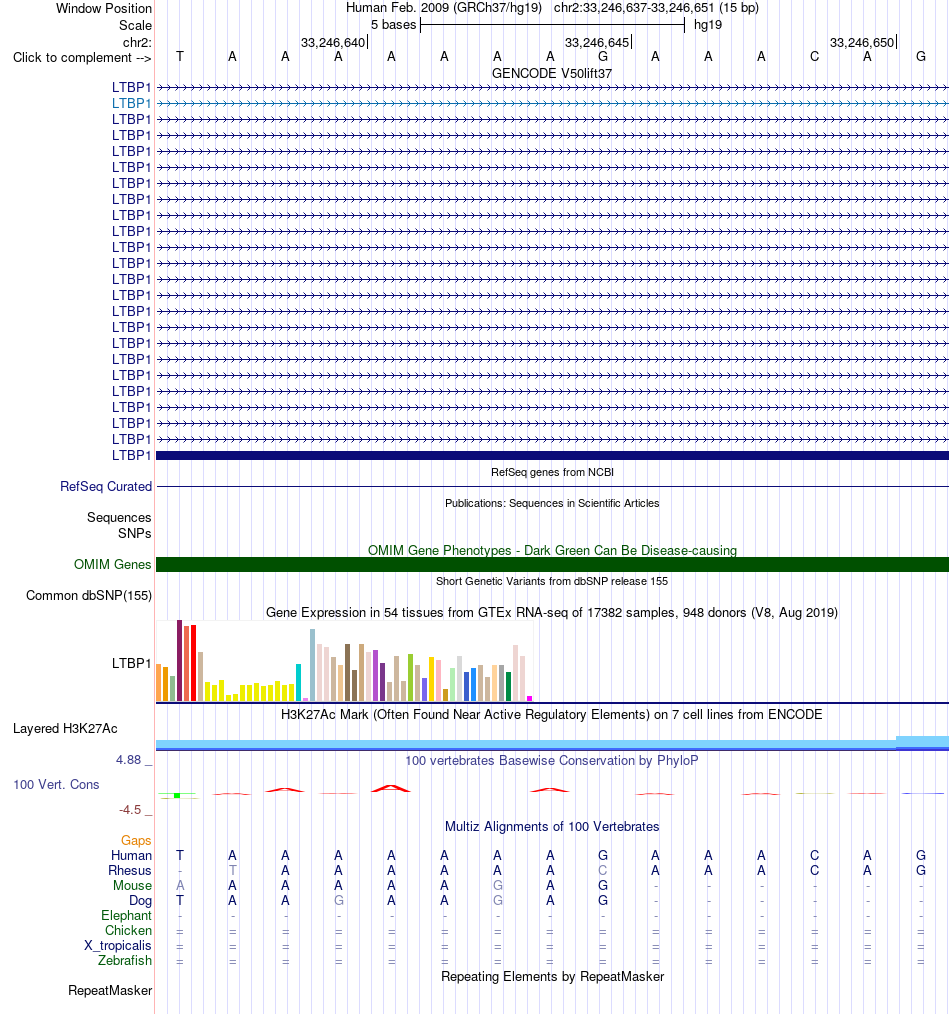Viewport: 950px width, 1014px height.
Task: Click the 'Rhesus' species label
Action: 129,870
